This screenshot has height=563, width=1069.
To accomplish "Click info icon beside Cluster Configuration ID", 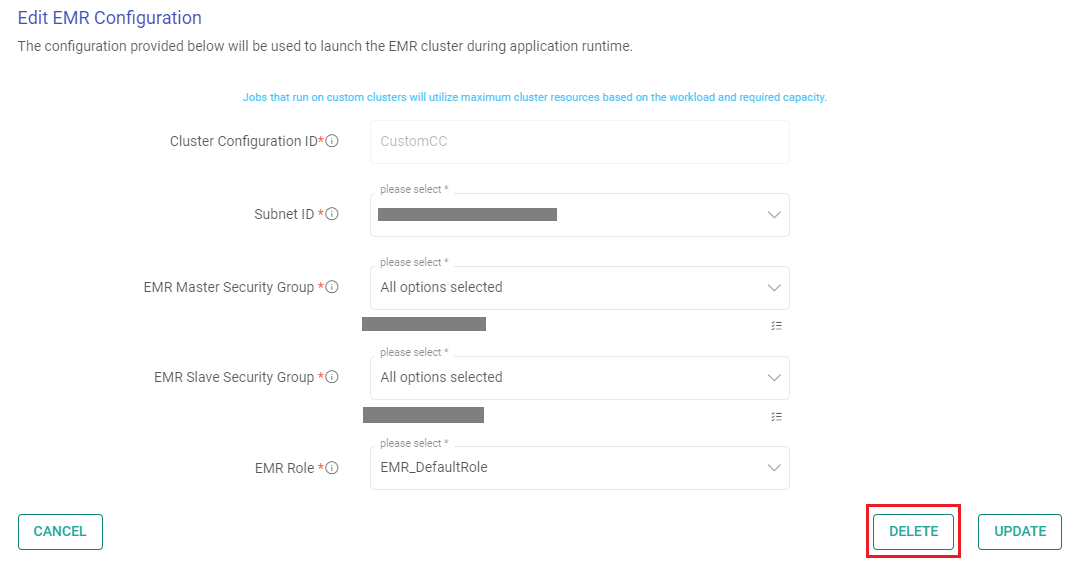I will point(332,141).
